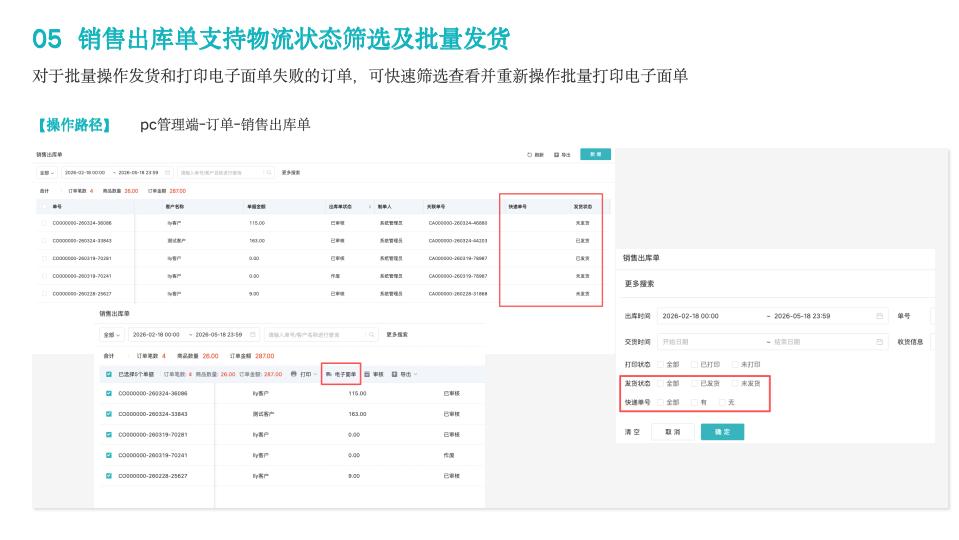This screenshot has height=540, width=959.
Task: Click 结束日期 field of 交货时间
Action: [787, 342]
